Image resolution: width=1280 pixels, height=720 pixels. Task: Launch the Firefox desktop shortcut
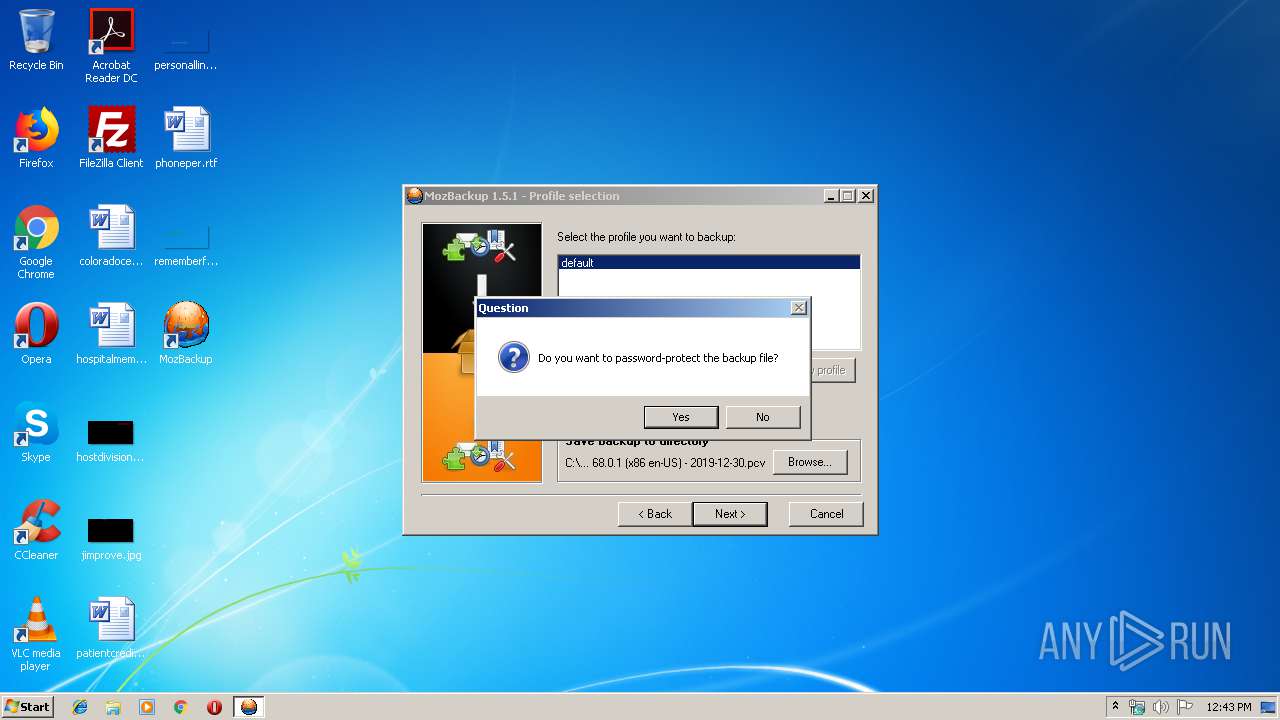(36, 138)
